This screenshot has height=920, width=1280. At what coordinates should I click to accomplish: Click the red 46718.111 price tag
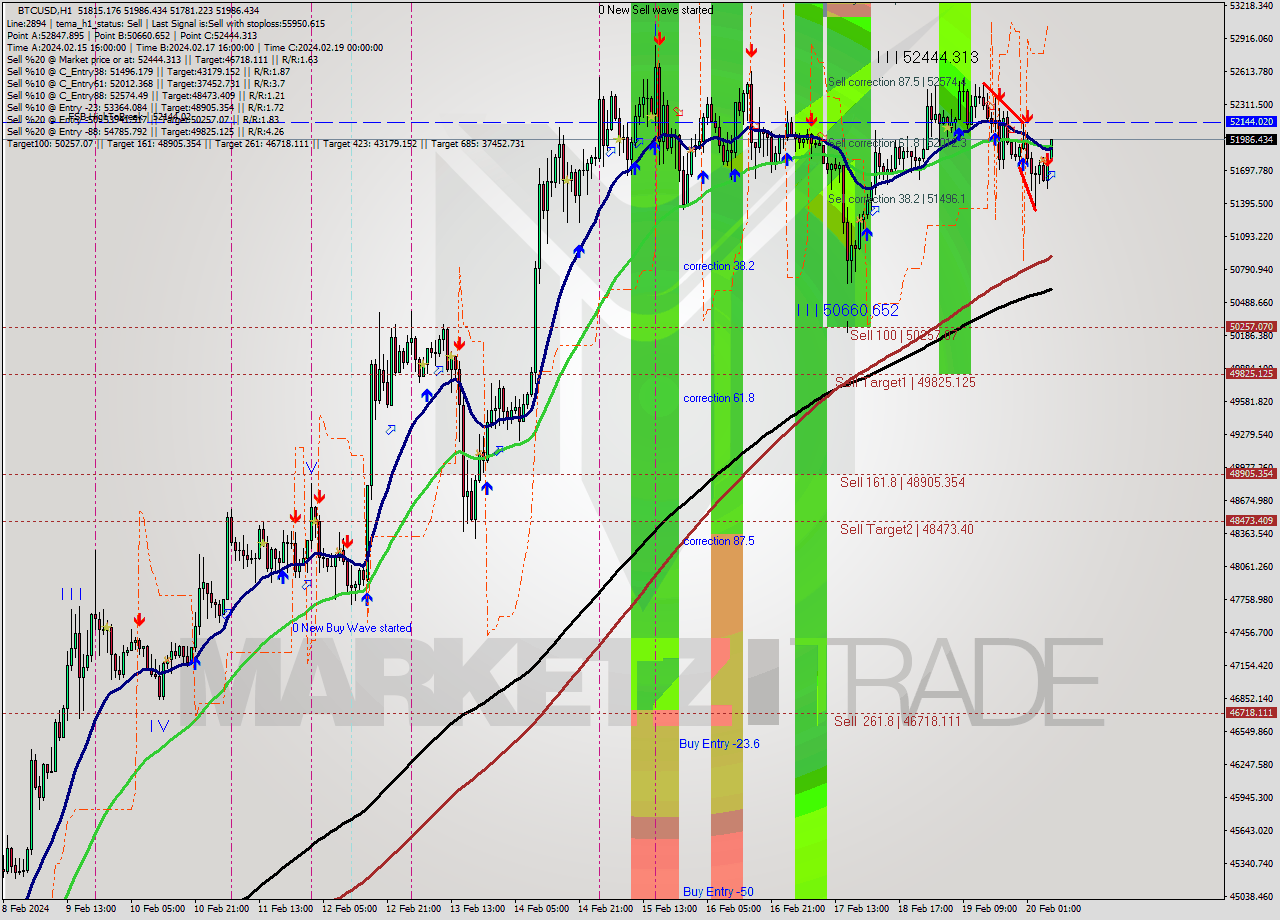click(1251, 712)
